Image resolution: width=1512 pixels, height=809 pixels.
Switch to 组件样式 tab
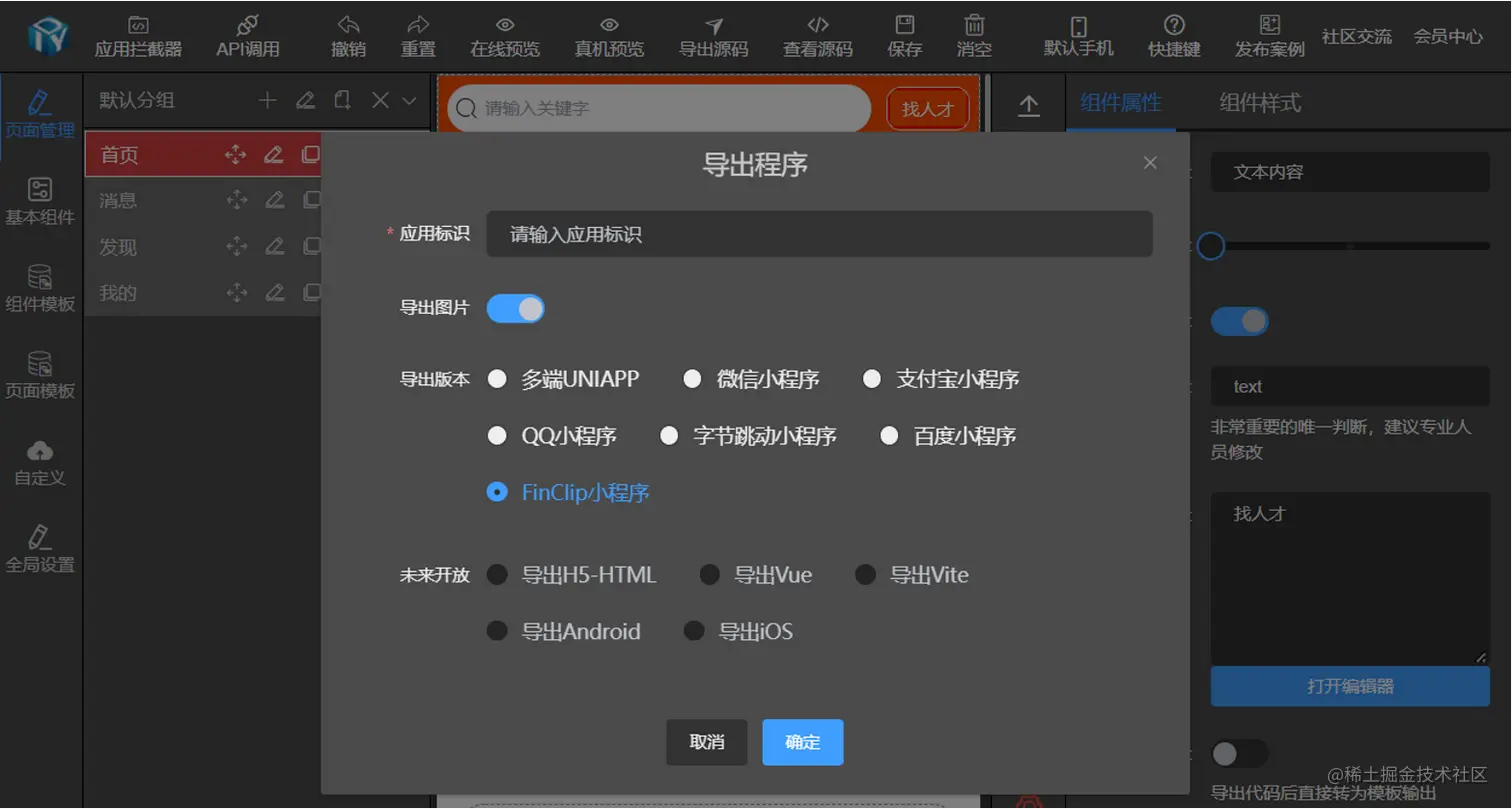[1260, 102]
